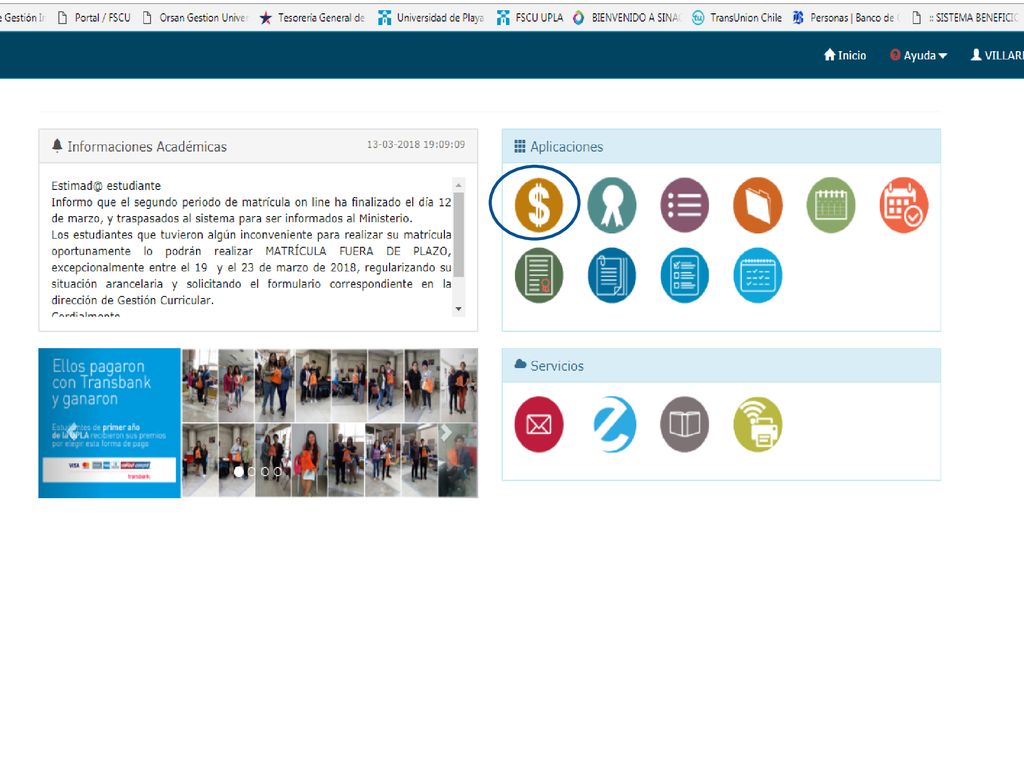Show previous carousel slide arrow
The width and height of the screenshot is (1024, 768).
click(72, 430)
